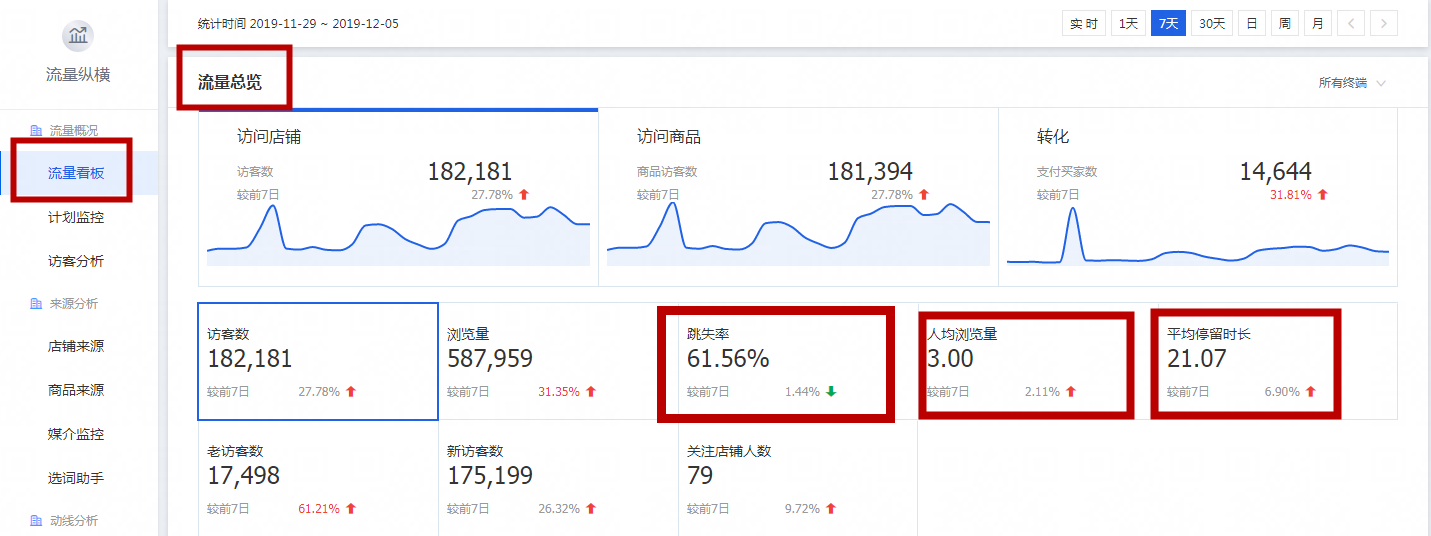
Task: Select the 访客数 metric tile
Action: point(318,361)
